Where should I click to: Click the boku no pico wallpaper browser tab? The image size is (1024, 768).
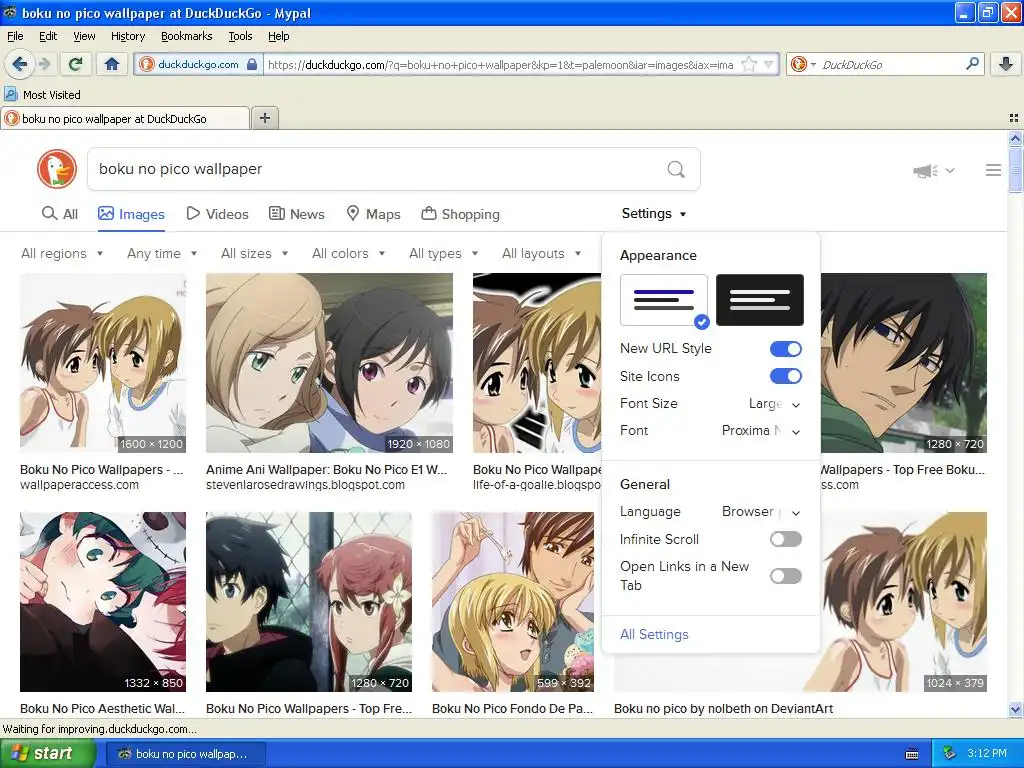124,118
